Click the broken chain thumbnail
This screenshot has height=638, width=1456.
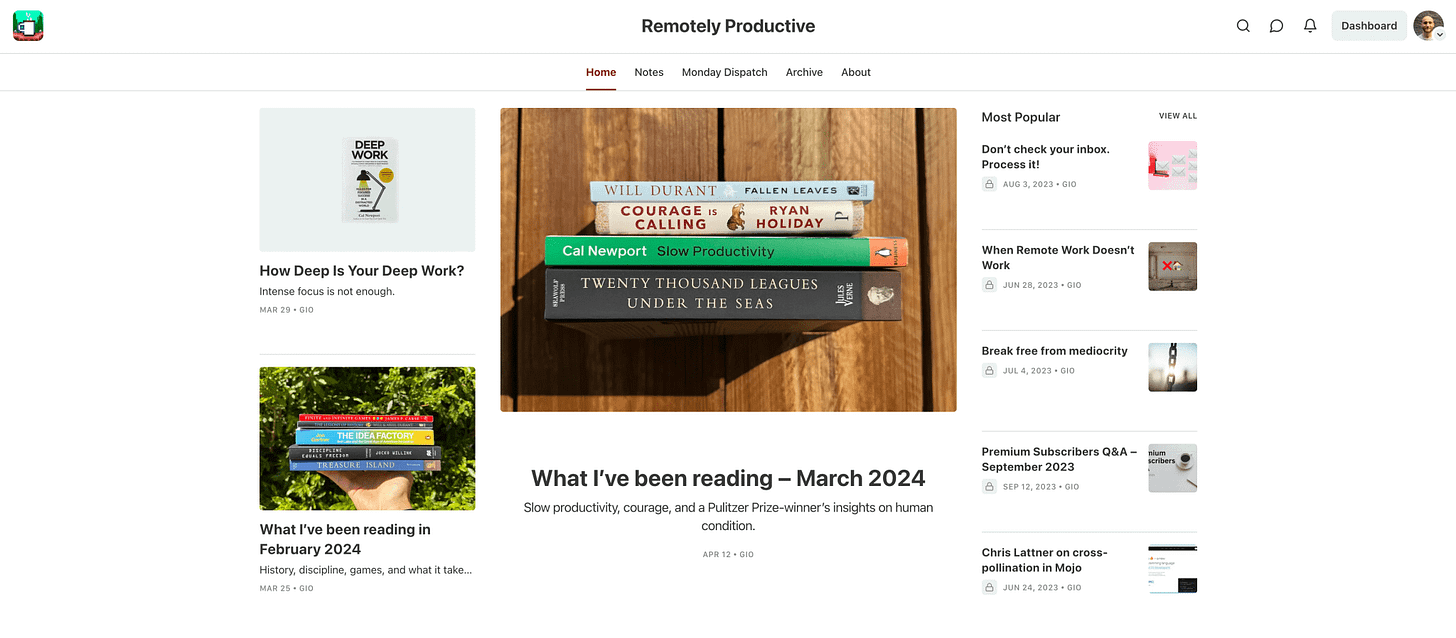[1173, 367]
